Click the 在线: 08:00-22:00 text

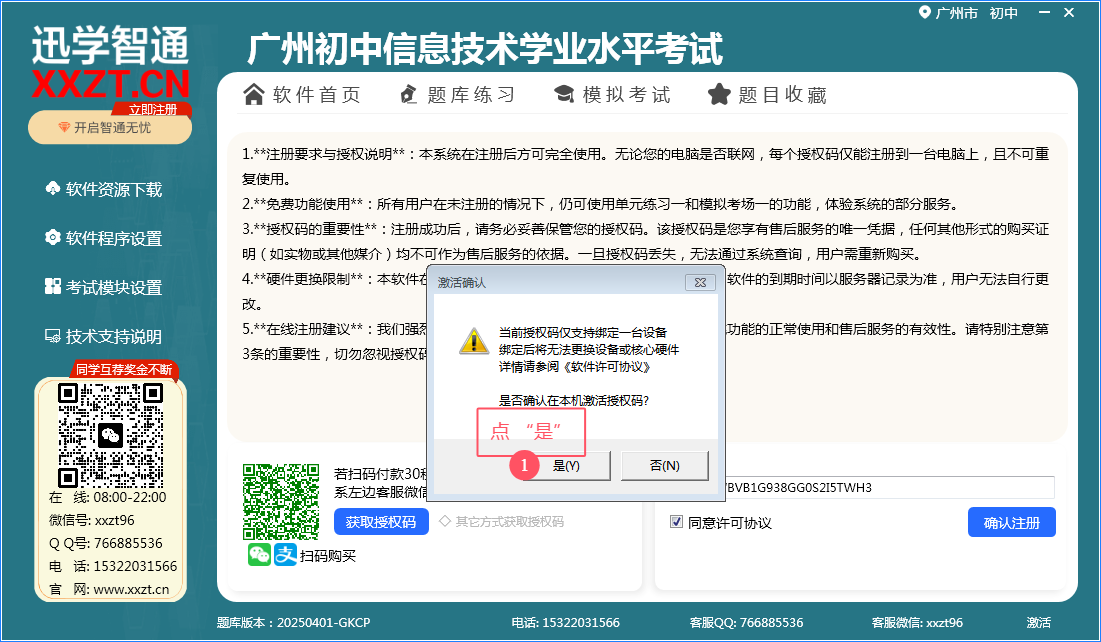pyautogui.click(x=107, y=497)
